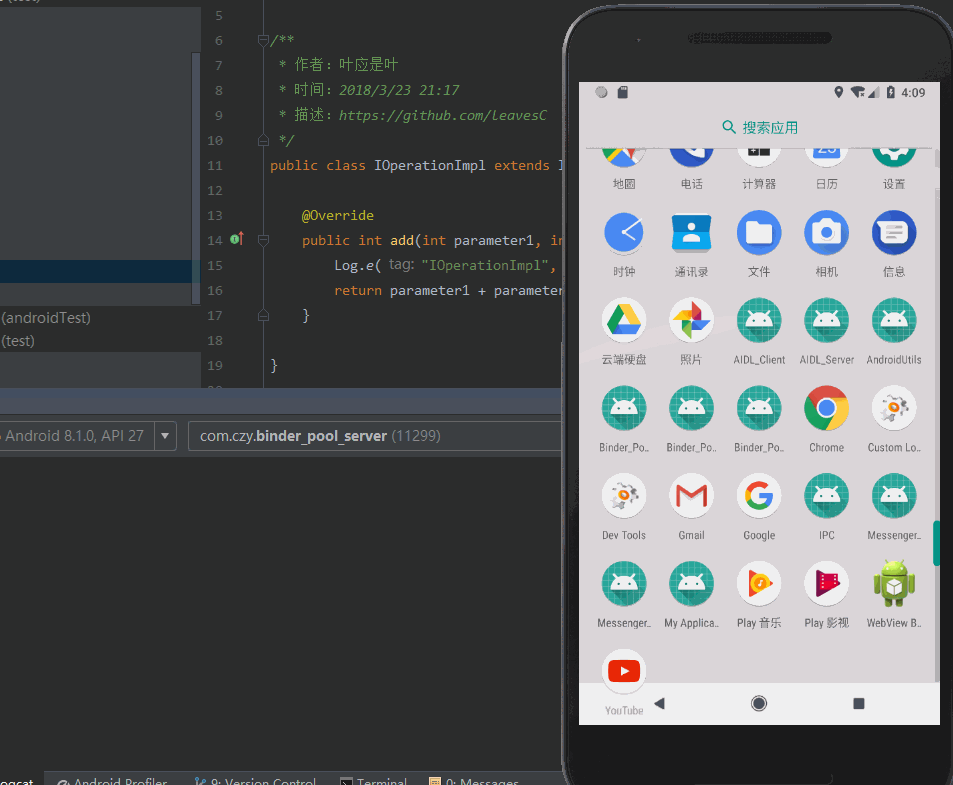This screenshot has height=785, width=953.
Task: Launch the AIDL_Server app
Action: (x=826, y=320)
